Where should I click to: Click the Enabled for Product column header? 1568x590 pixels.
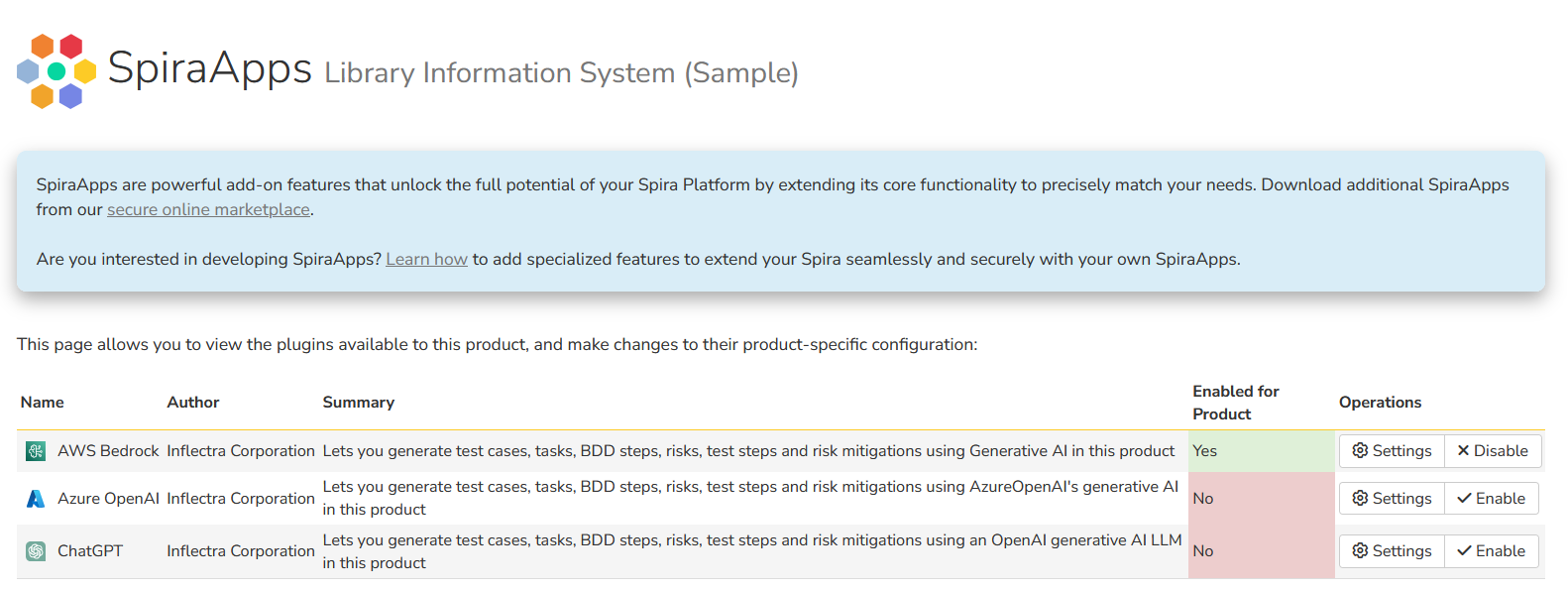click(1235, 403)
